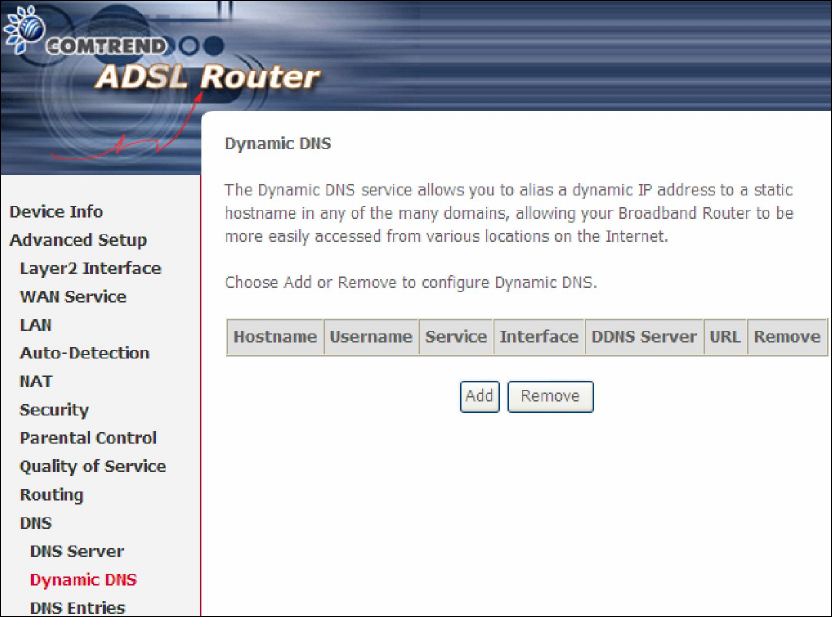Click the Username column header
The width and height of the screenshot is (832, 617).
pos(371,337)
